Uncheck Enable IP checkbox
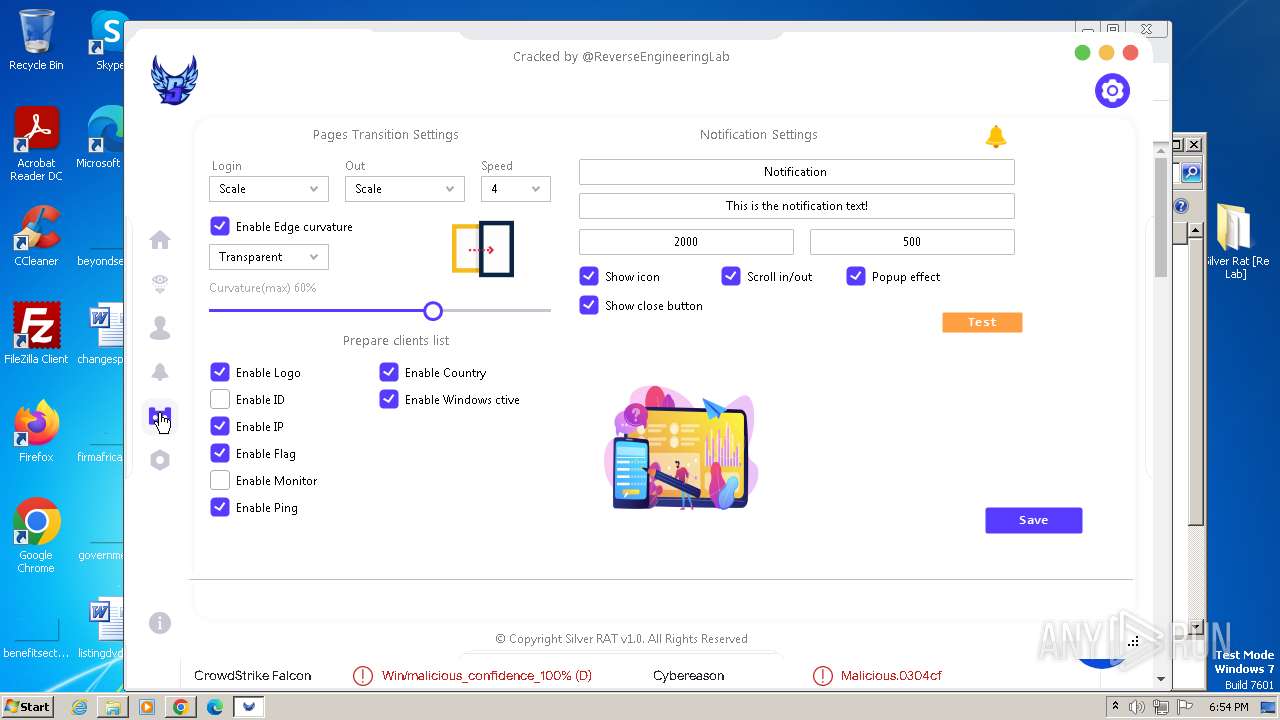This screenshot has height=720, width=1280. pos(220,426)
